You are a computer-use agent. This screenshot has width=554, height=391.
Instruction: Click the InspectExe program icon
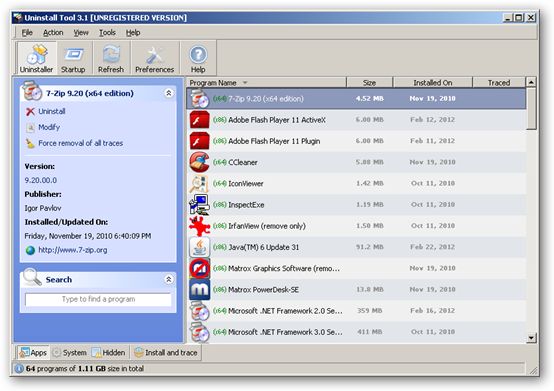tap(200, 205)
